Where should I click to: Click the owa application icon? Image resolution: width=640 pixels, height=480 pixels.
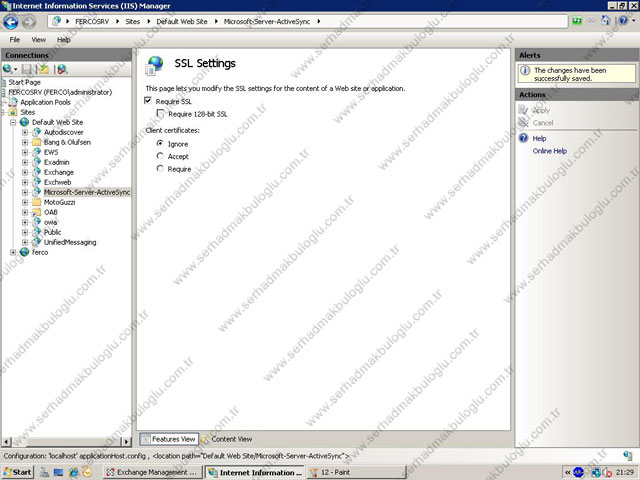tap(36, 222)
